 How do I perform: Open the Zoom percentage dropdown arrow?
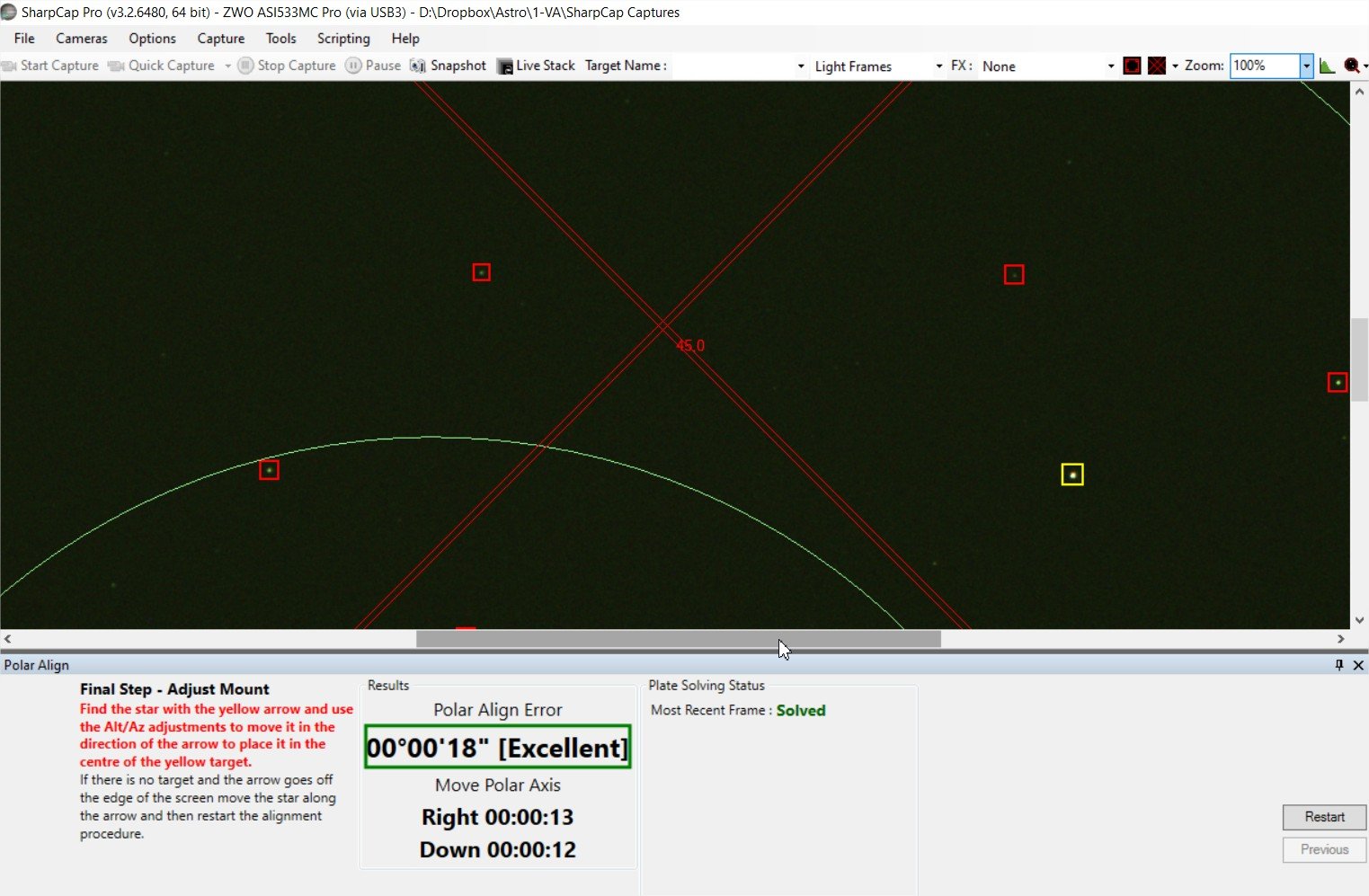tap(1306, 66)
